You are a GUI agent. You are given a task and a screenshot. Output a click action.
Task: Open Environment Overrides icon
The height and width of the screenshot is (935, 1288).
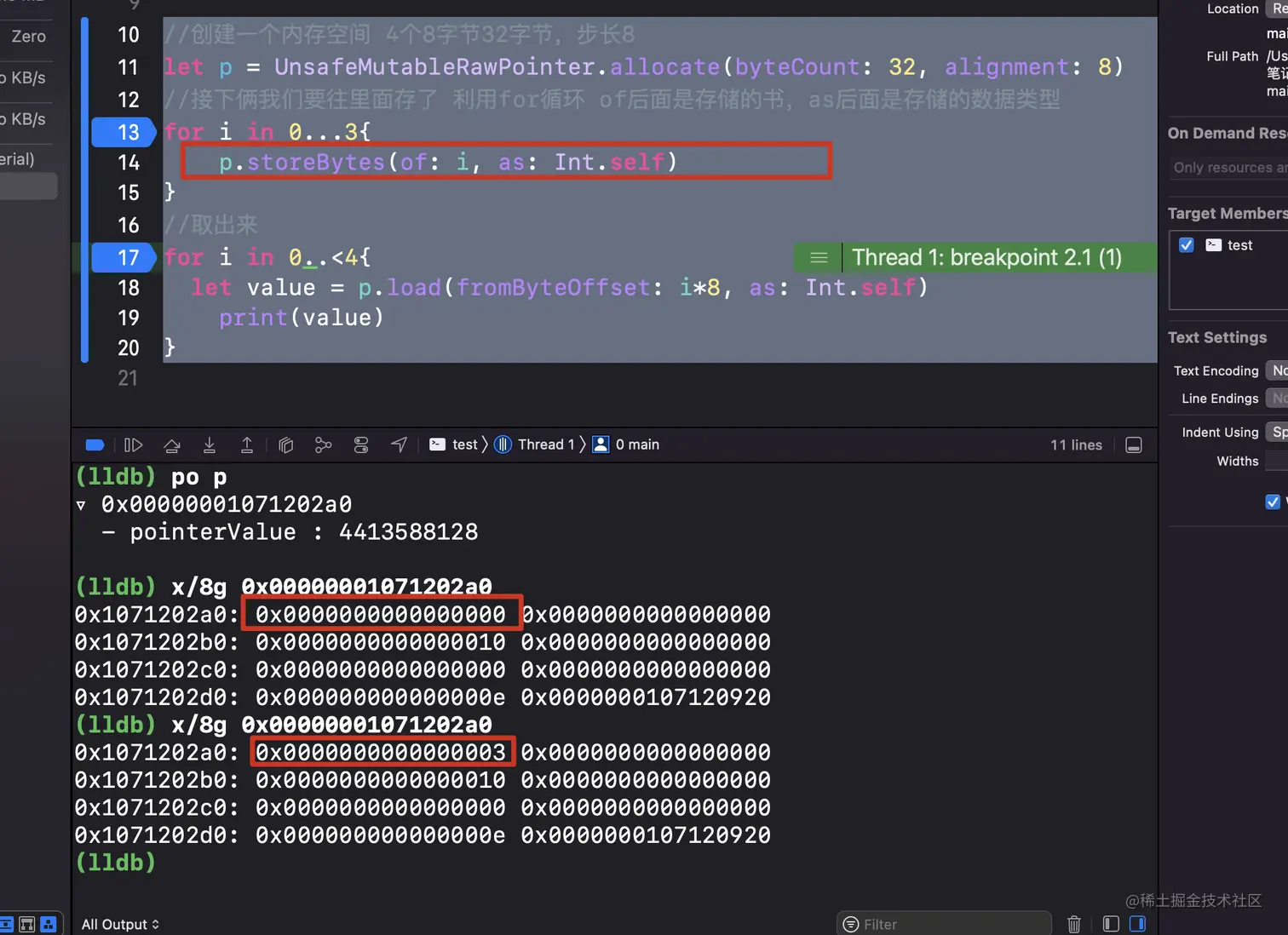[x=361, y=445]
